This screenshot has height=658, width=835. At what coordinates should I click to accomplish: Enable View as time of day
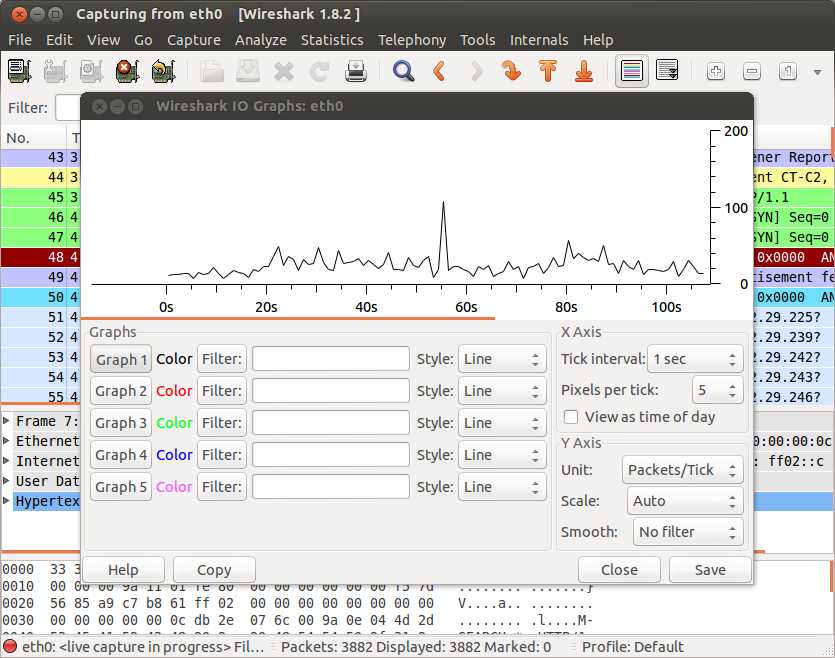point(571,417)
